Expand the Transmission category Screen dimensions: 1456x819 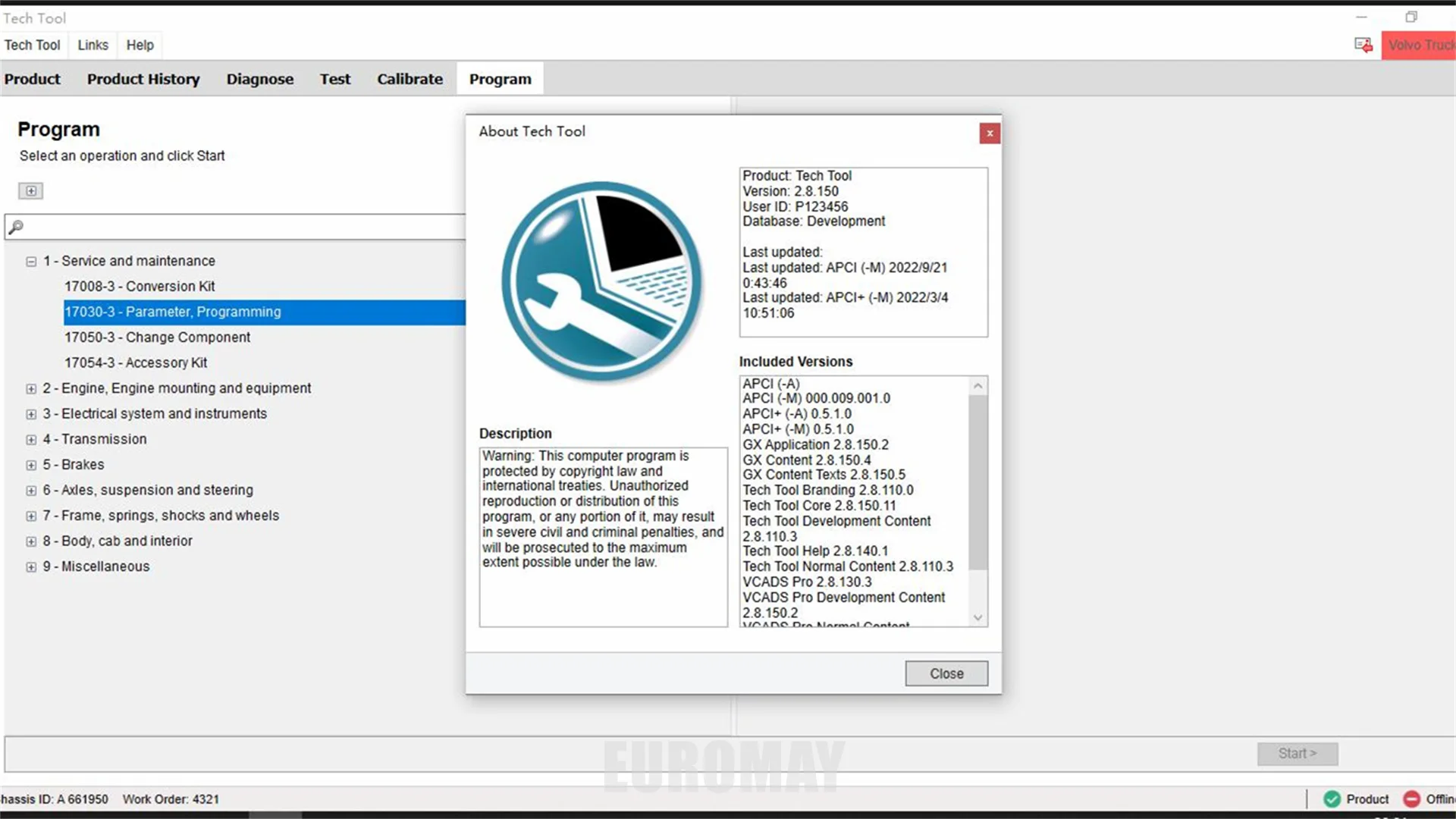click(31, 439)
